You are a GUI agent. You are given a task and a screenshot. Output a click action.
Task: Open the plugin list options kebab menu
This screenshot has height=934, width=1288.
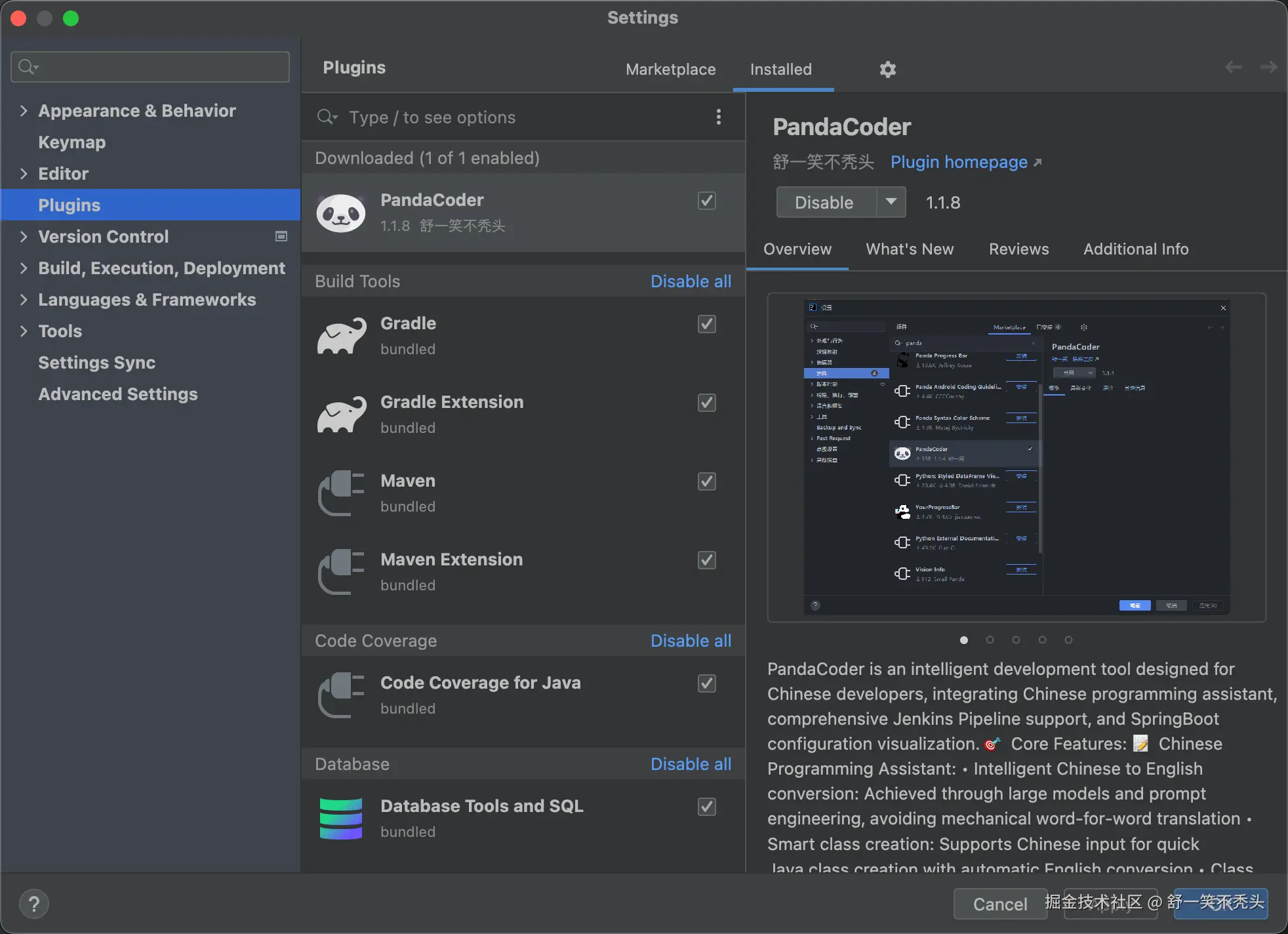719,117
